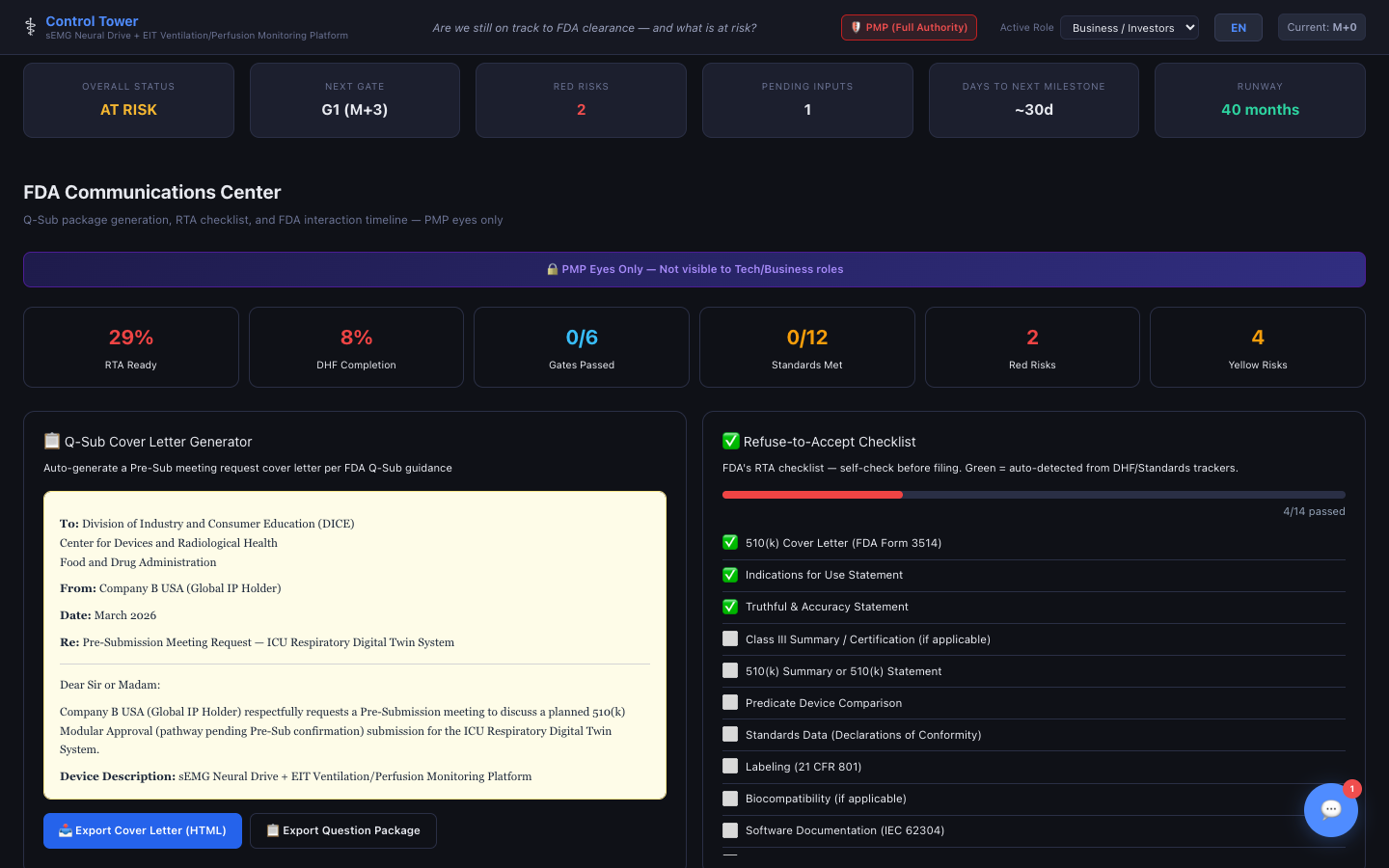This screenshot has height=868, width=1389.
Task: Click the shield icon in PMP Full Authority badge
Action: (x=856, y=28)
